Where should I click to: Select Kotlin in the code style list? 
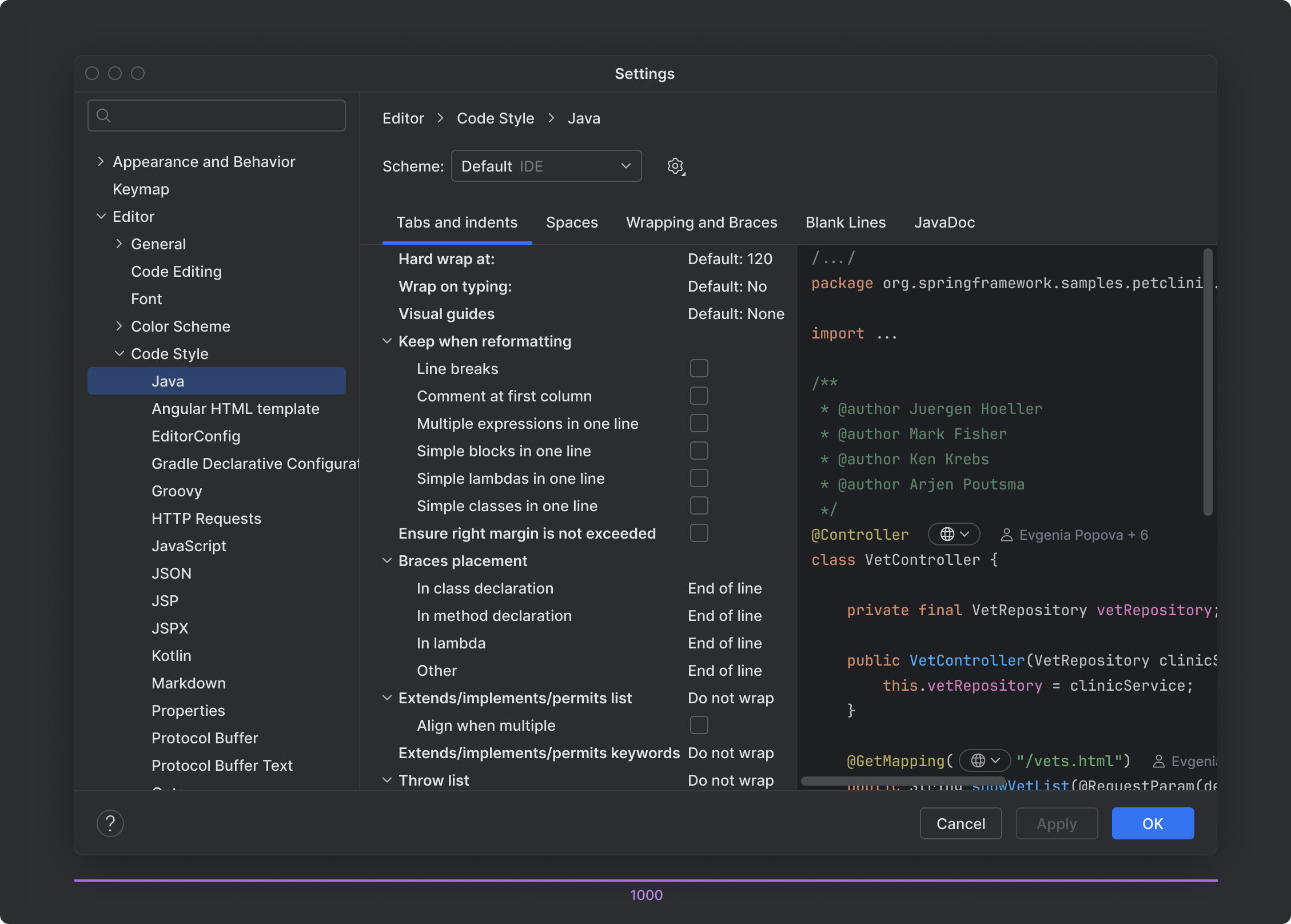coord(171,655)
